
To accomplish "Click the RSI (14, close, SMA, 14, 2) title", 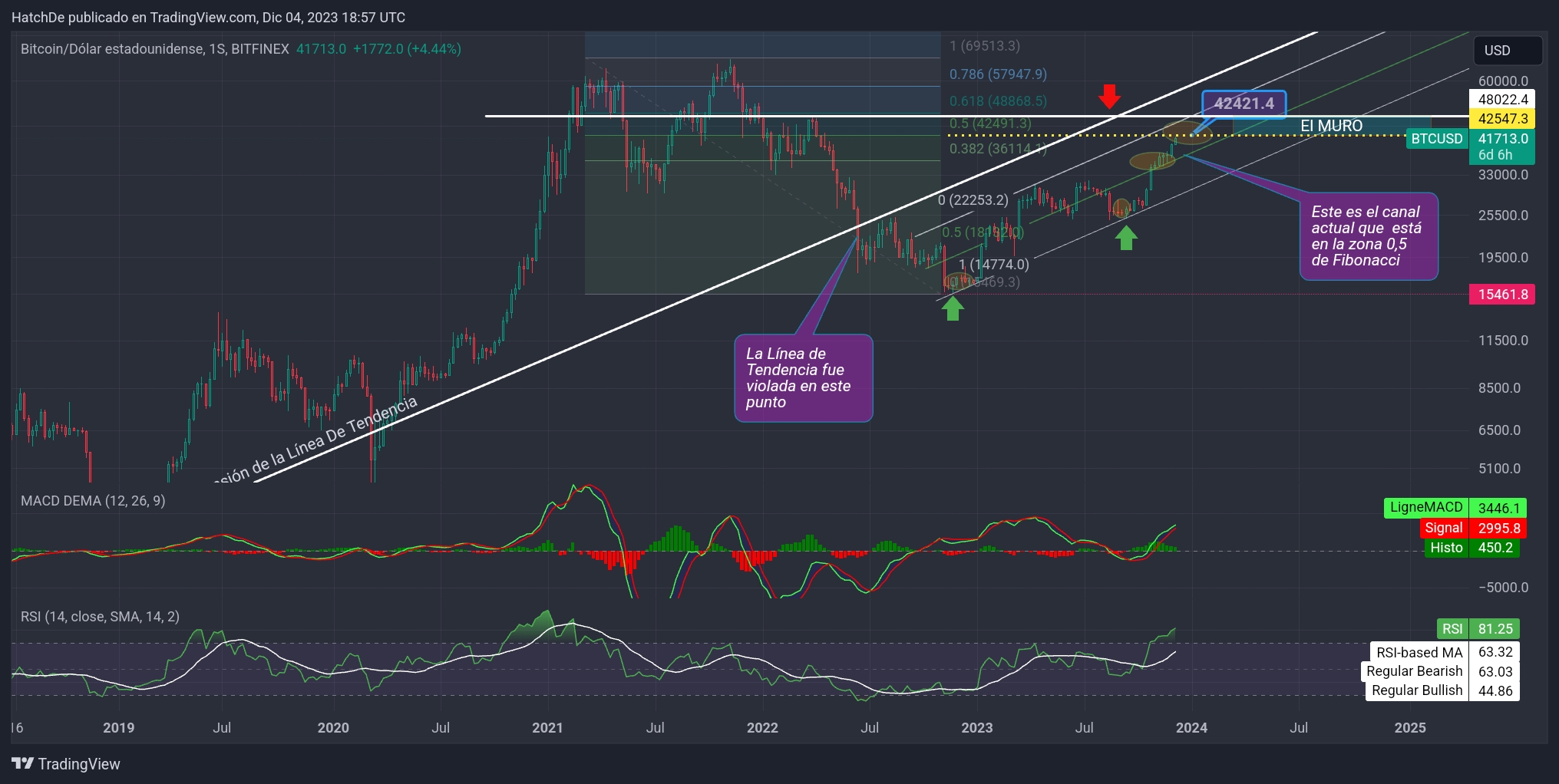I will [x=100, y=617].
